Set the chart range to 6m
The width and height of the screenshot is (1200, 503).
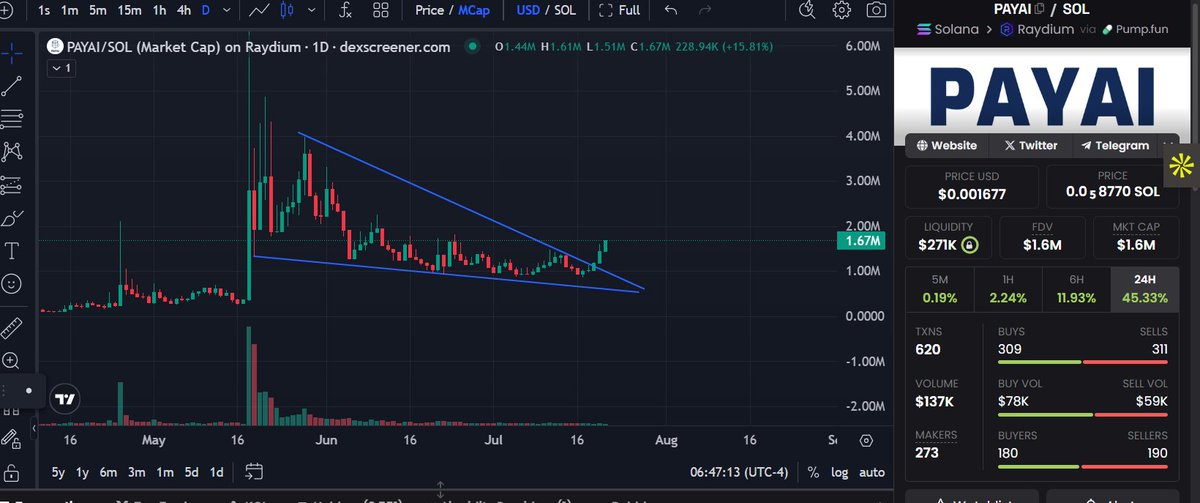pos(108,472)
